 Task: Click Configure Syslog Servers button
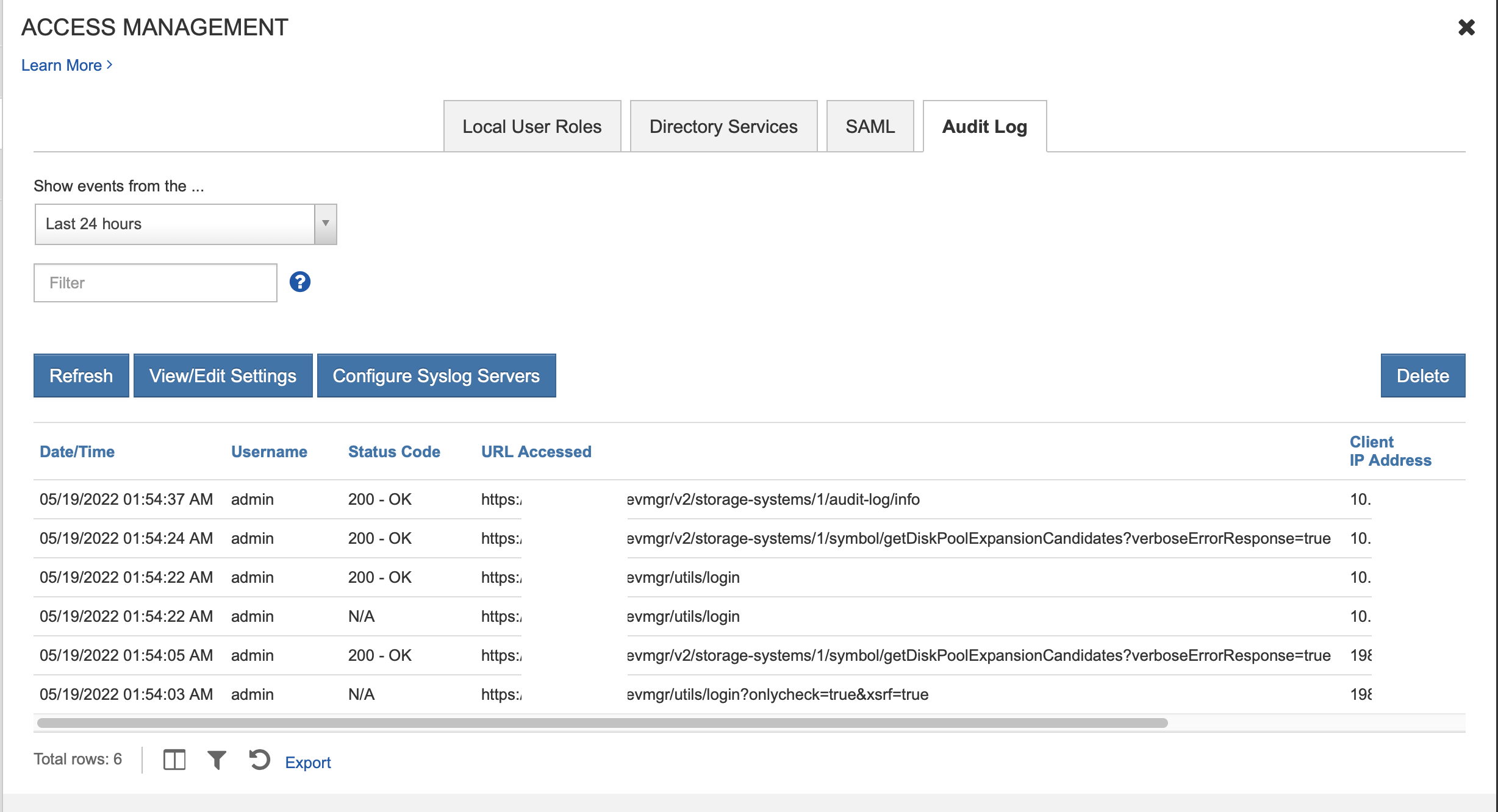[436, 376]
